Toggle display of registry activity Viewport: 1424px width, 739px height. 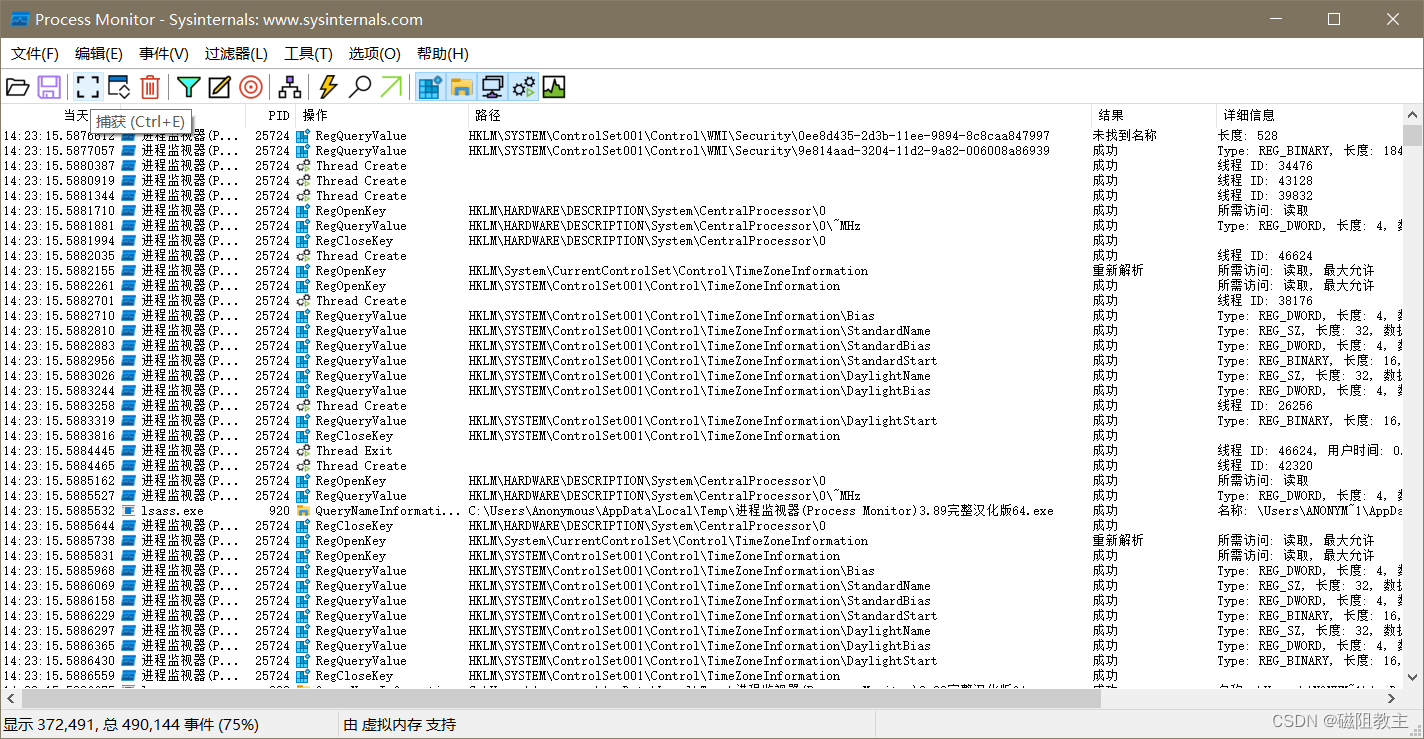(429, 87)
